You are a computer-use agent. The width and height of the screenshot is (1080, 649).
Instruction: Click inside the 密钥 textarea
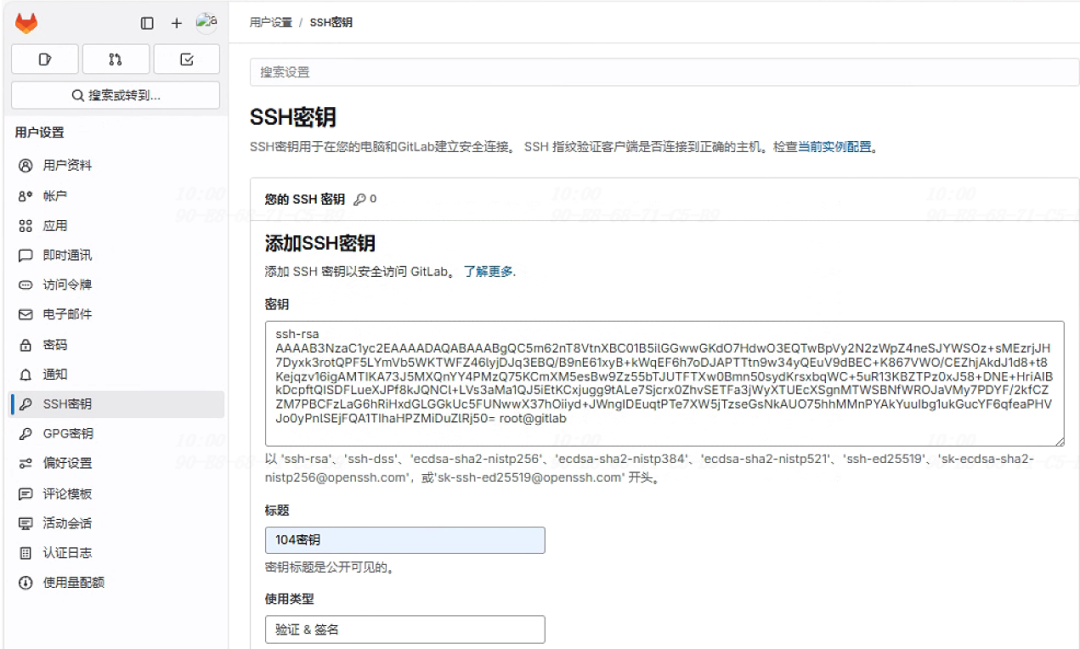pyautogui.click(x=665, y=383)
